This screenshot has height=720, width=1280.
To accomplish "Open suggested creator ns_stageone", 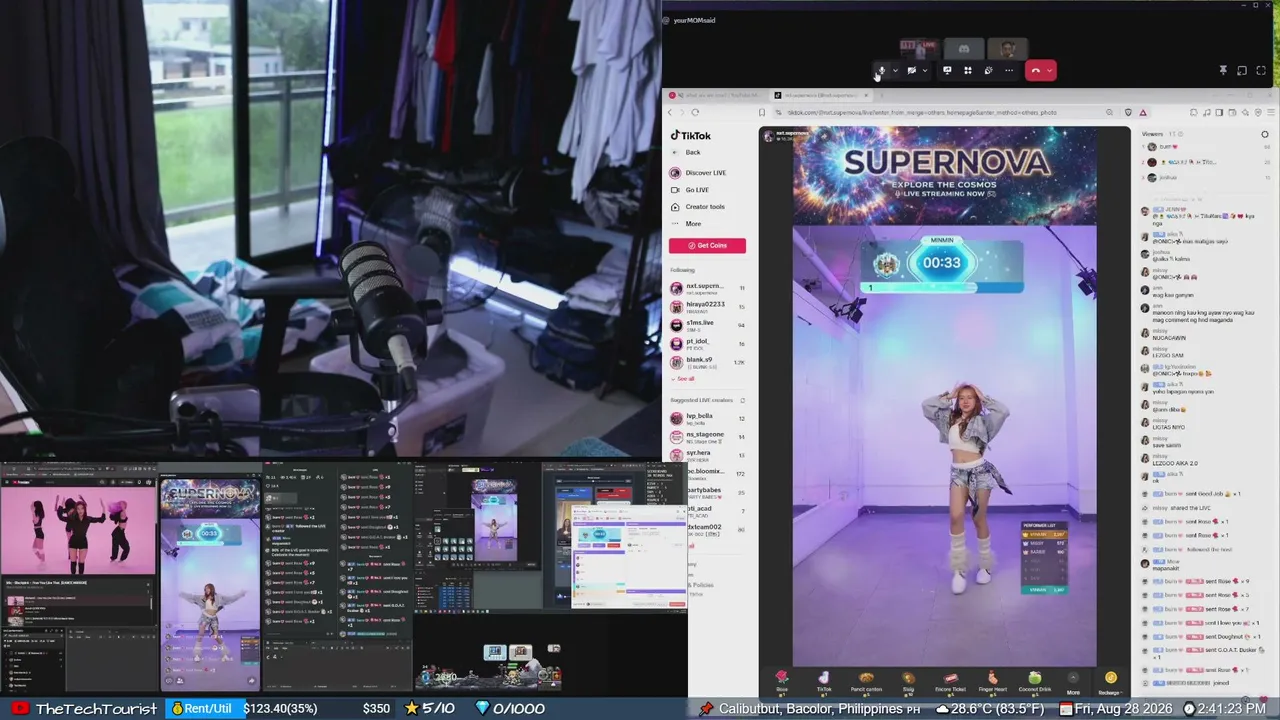I will [x=707, y=436].
